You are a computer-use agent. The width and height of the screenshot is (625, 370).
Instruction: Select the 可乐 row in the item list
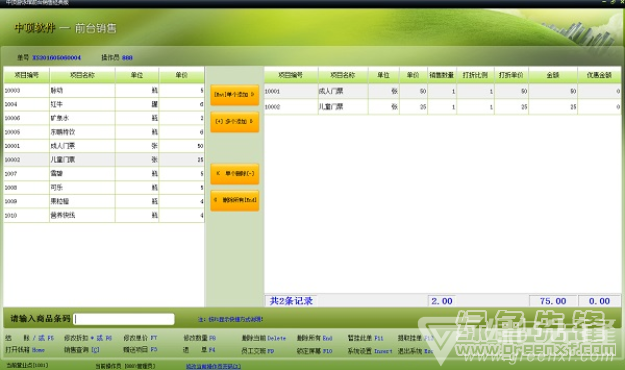point(104,187)
